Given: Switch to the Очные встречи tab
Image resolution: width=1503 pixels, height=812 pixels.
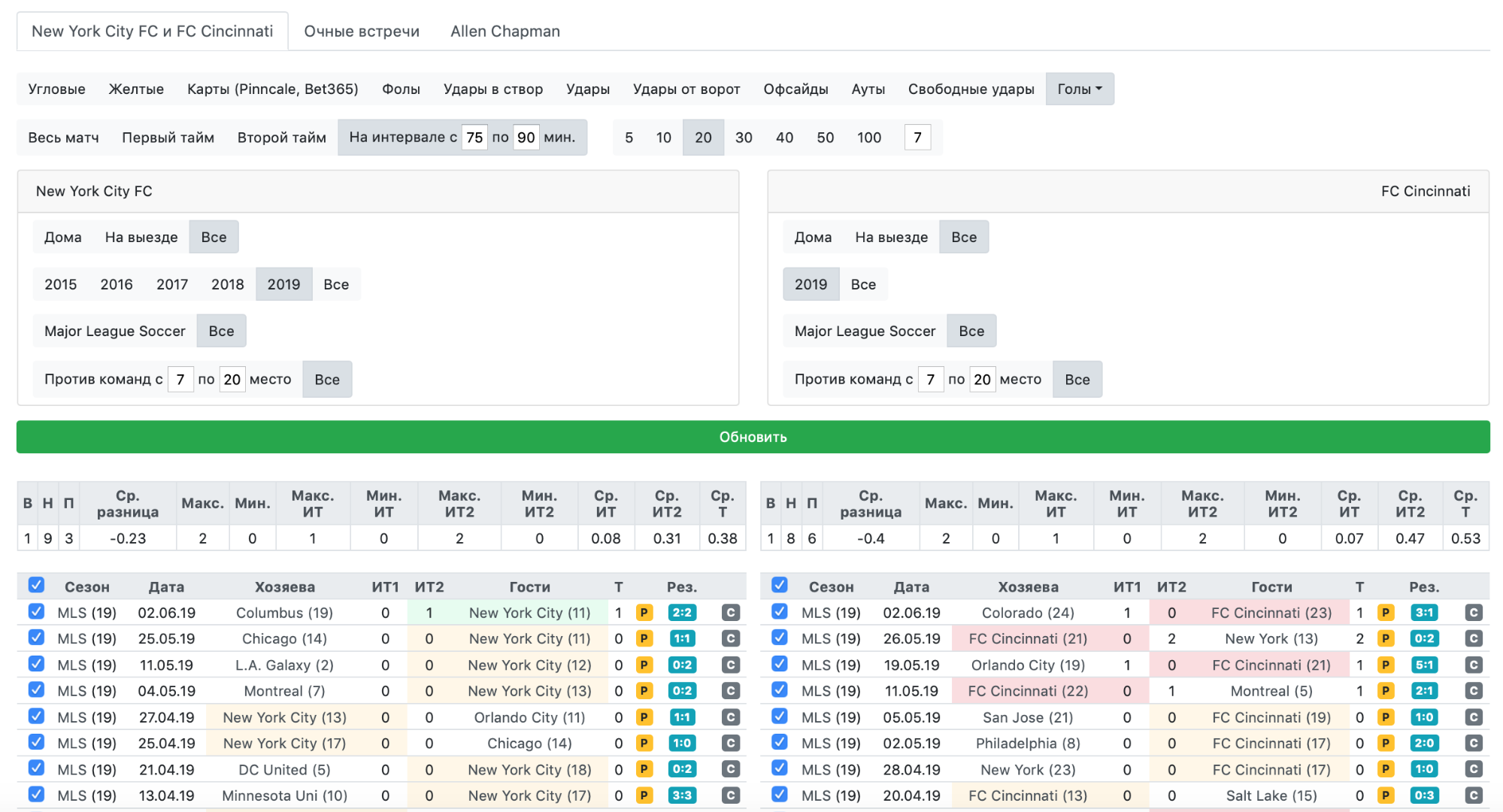Looking at the screenshot, I should [362, 31].
